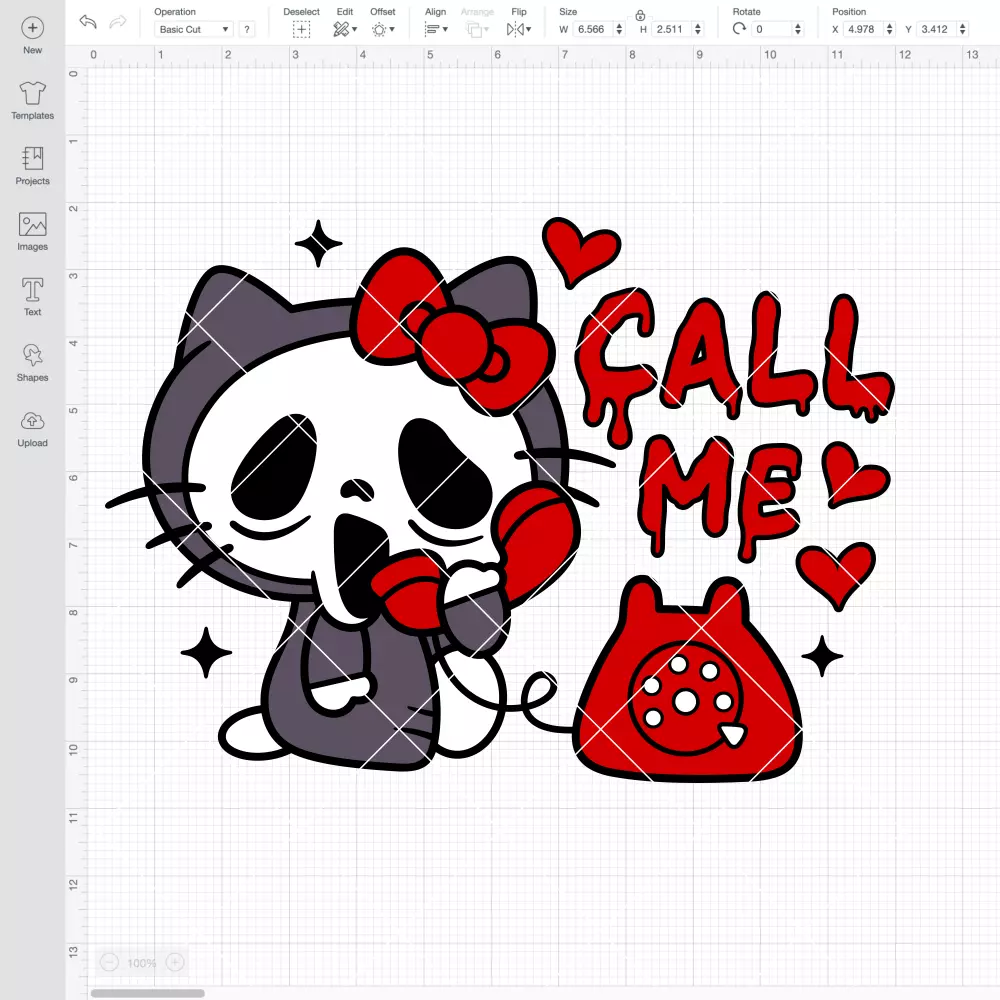Create a New project
The image size is (1000, 1000).
click(x=33, y=36)
